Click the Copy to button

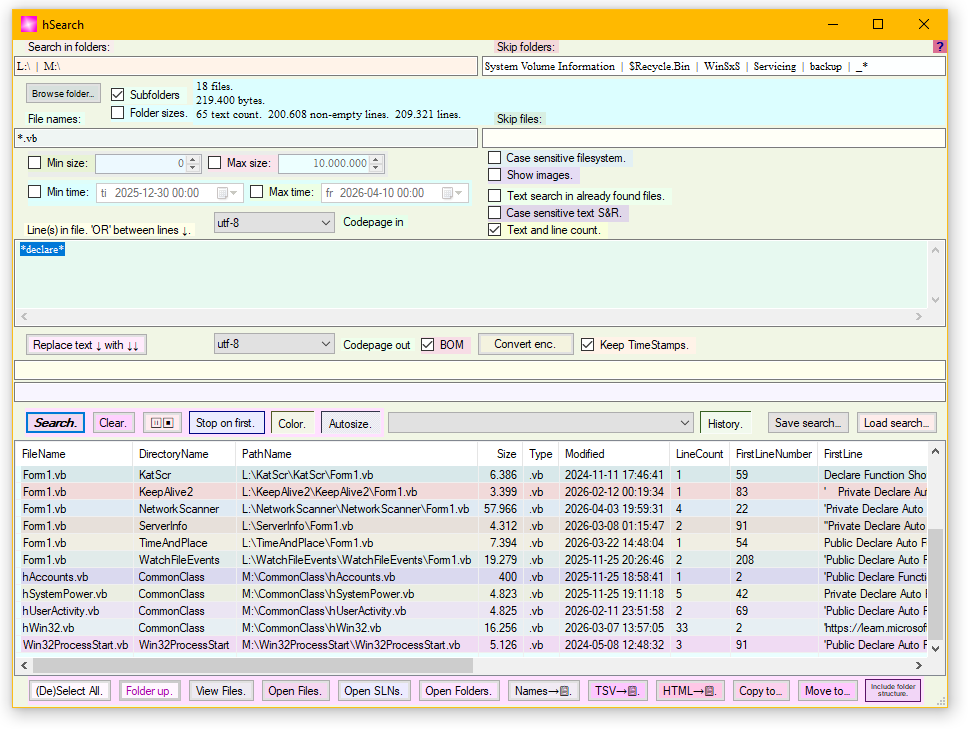(x=761, y=691)
